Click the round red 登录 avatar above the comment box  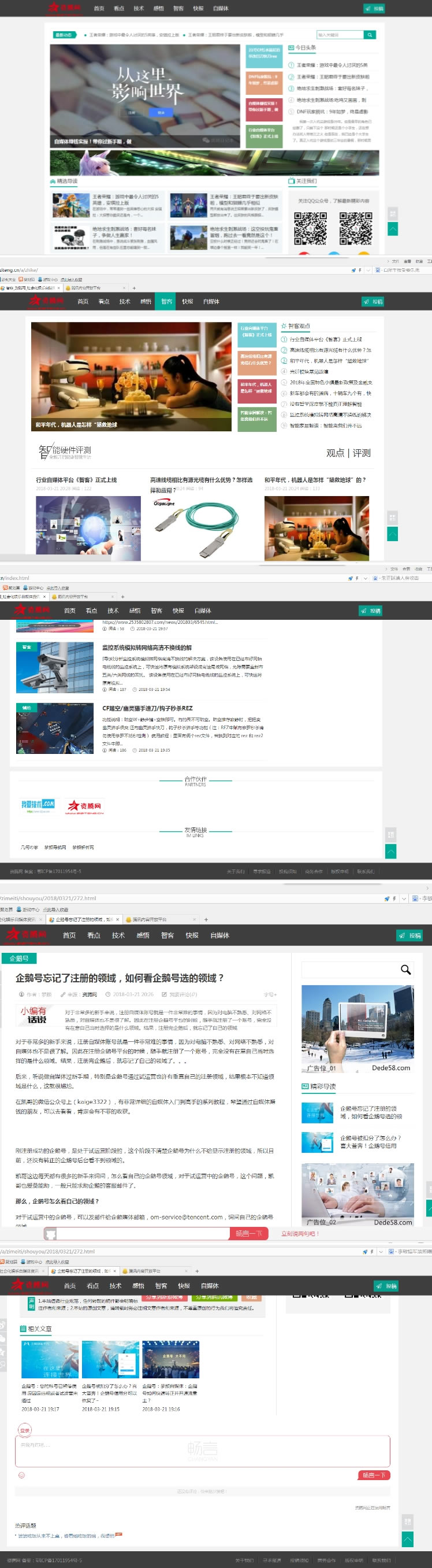click(24, 1430)
